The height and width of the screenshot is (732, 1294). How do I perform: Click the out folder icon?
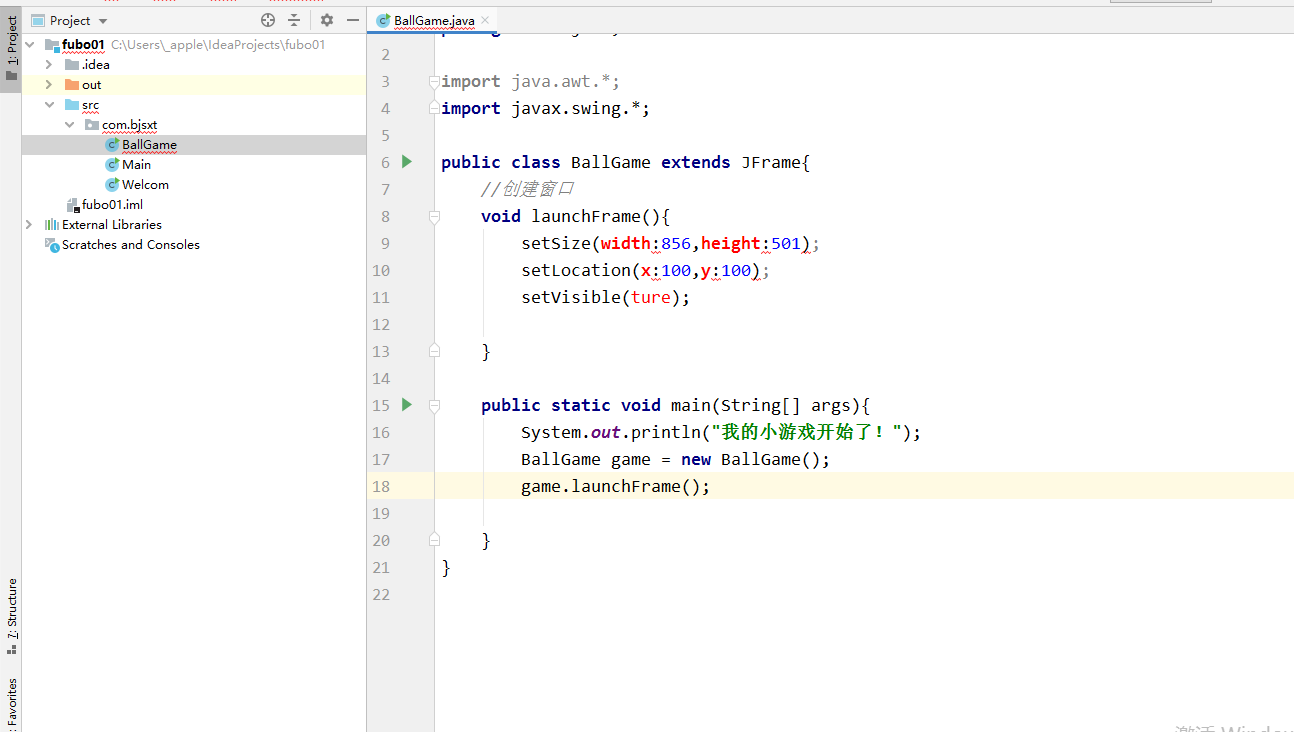(x=72, y=85)
